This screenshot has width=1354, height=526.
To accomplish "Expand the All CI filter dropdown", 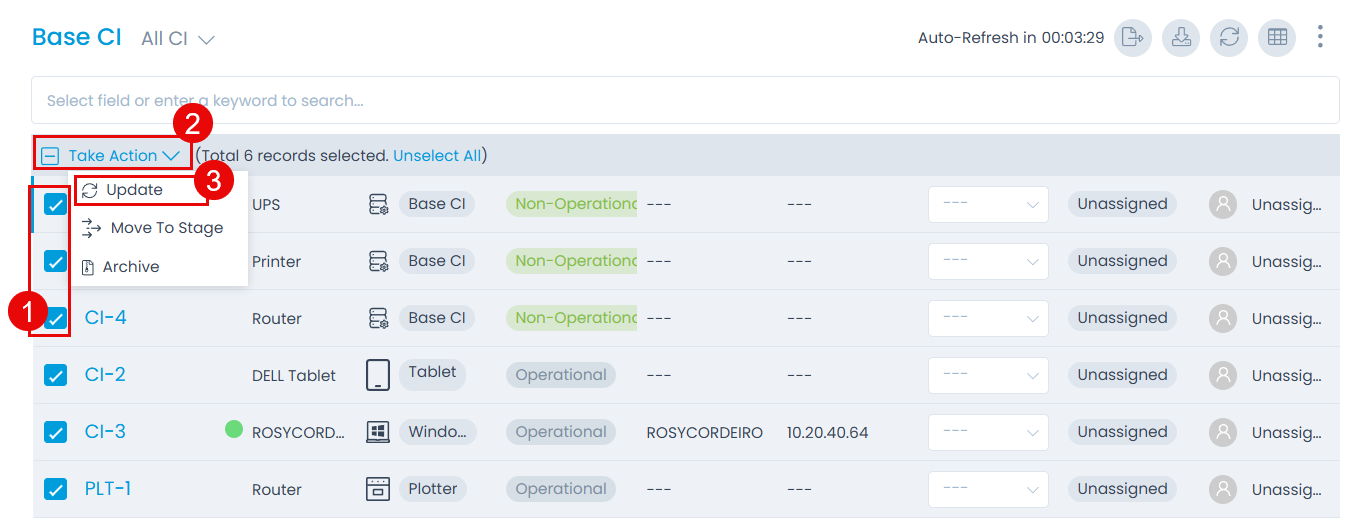I will point(178,39).
